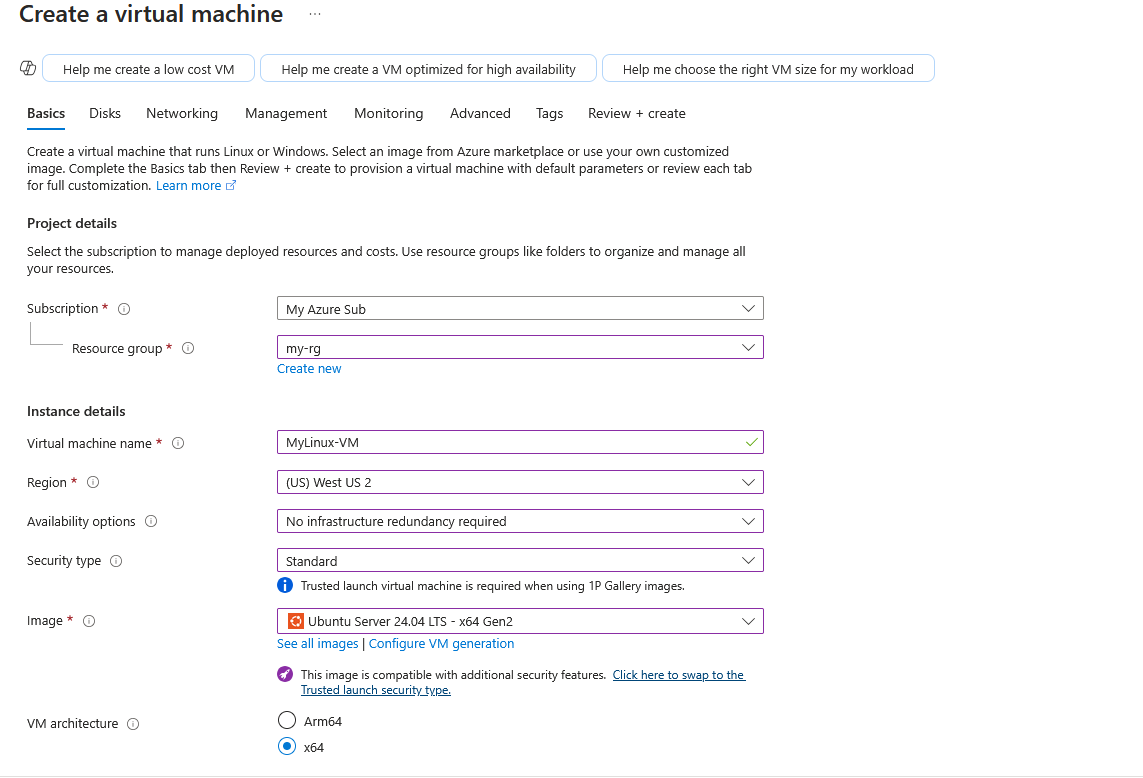Click the 'Instance details' section heading

[x=77, y=412]
